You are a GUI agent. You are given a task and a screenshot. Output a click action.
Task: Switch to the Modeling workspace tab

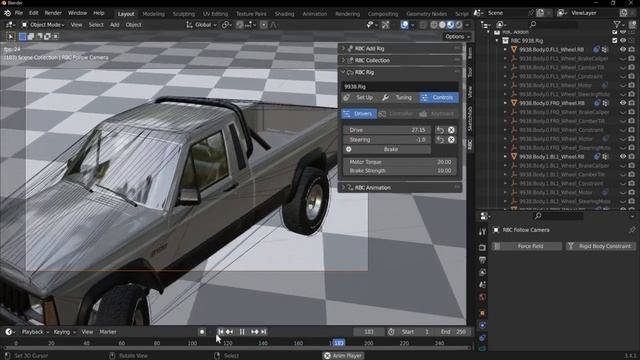153,14
